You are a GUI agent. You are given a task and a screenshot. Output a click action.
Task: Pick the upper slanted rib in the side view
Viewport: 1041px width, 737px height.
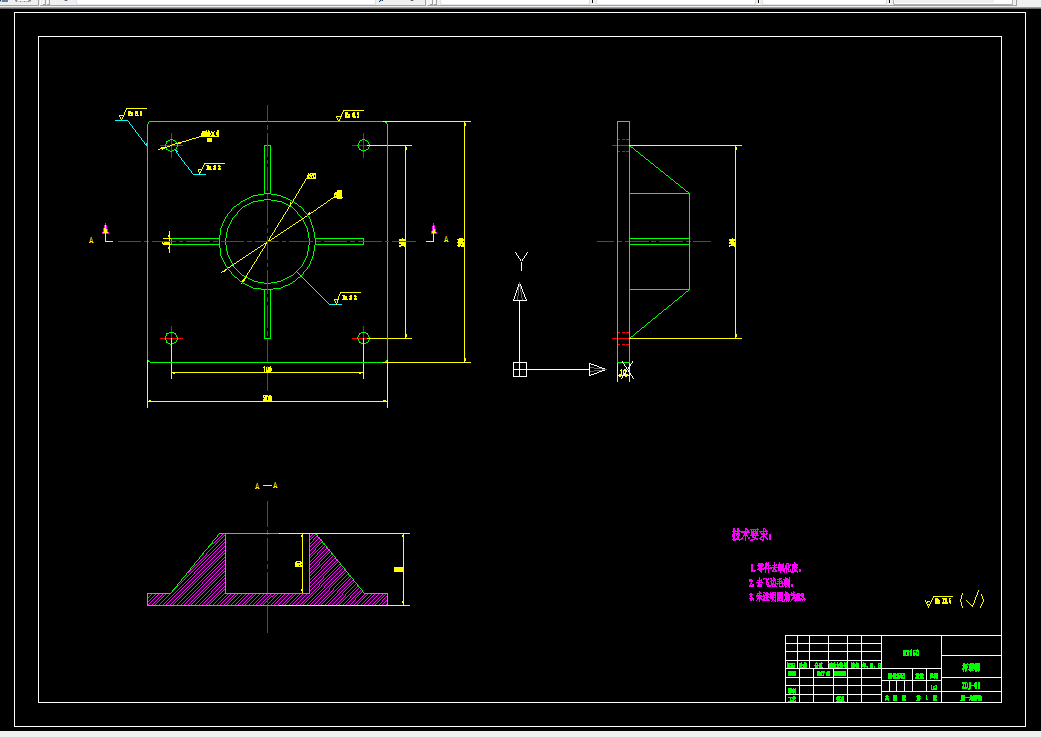[x=659, y=169]
